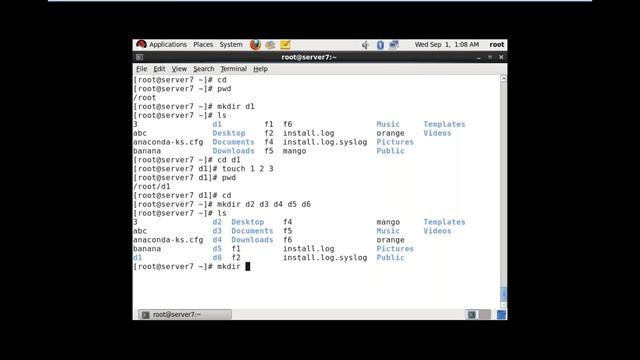
Task: Click the 'd6' directory name
Action: tap(217, 258)
